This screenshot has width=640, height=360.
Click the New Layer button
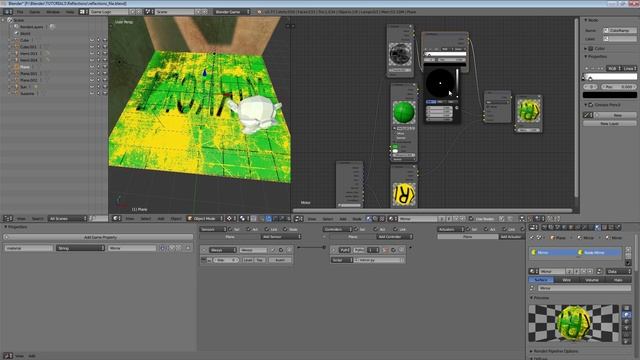pos(610,123)
